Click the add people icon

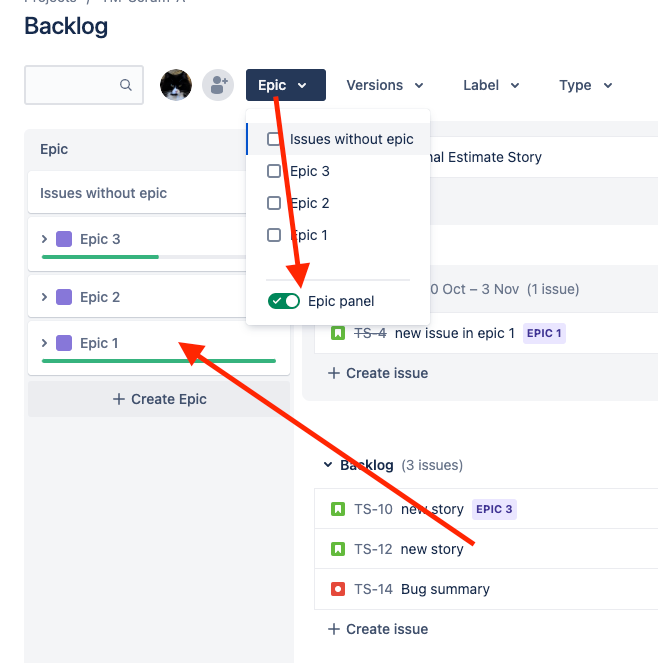pos(218,85)
